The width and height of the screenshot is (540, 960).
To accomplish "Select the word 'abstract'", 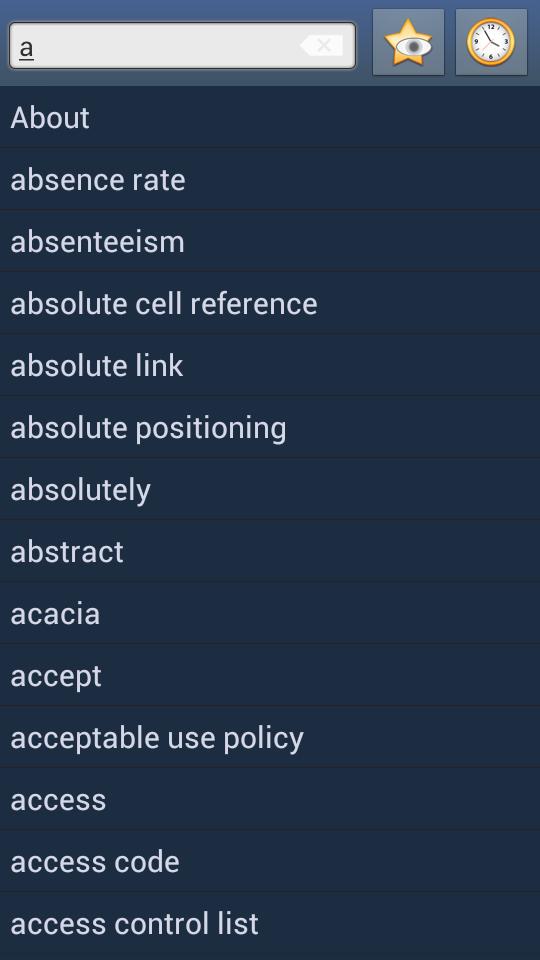I will pyautogui.click(x=270, y=552).
